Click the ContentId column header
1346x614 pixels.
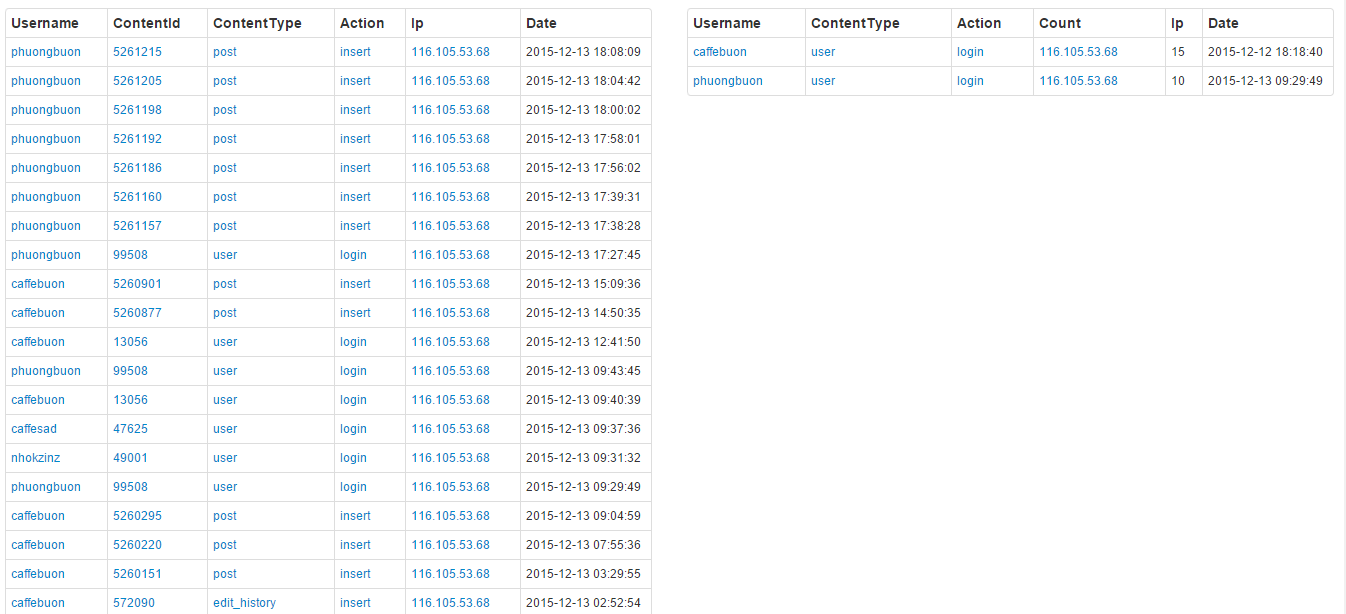[x=147, y=23]
